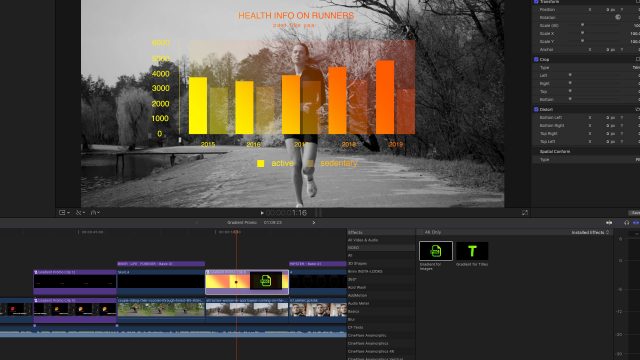Screen dimensions: 640x360
Task: Play the video from the viewer
Action: click(262, 213)
